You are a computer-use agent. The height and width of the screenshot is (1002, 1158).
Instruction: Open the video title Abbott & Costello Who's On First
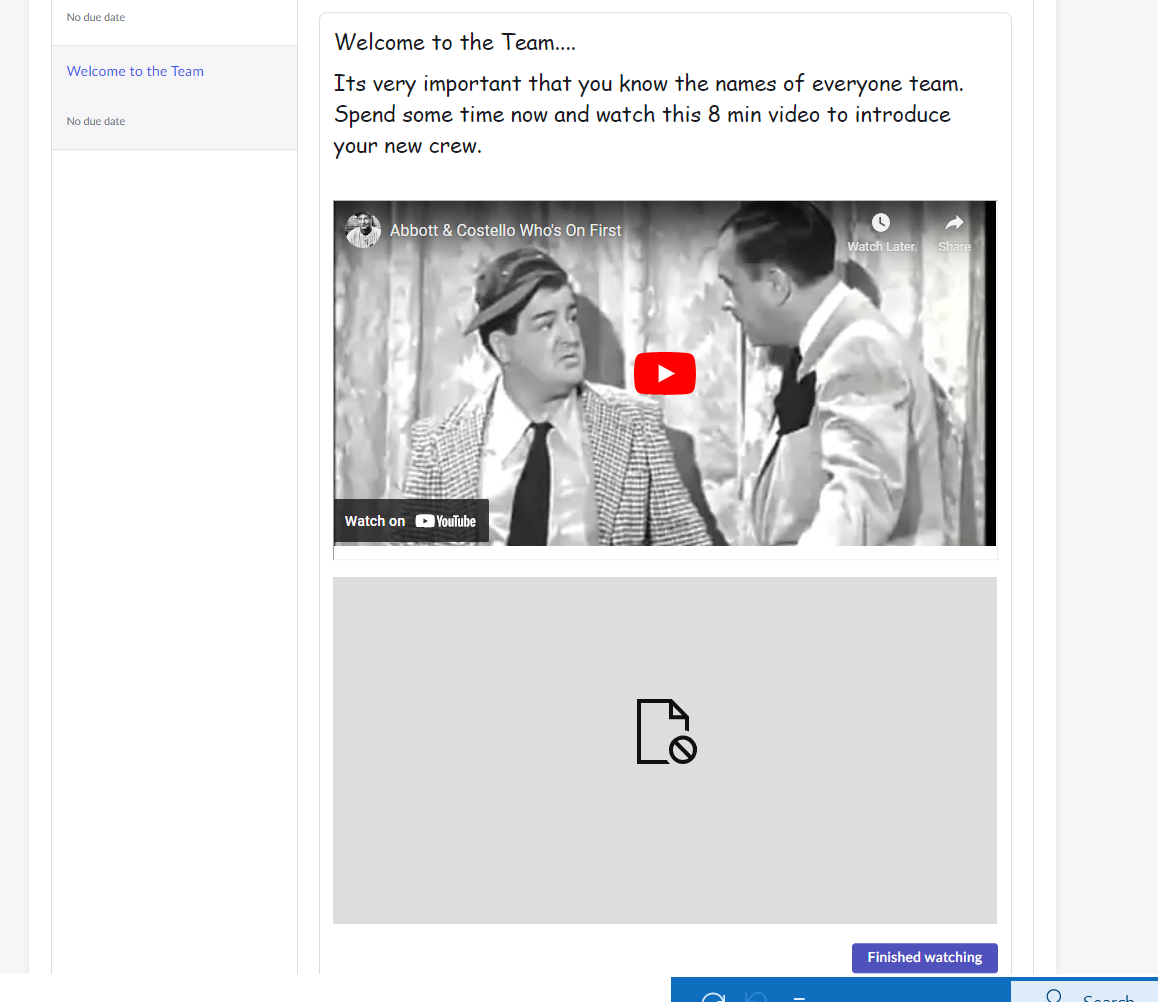[x=505, y=230]
